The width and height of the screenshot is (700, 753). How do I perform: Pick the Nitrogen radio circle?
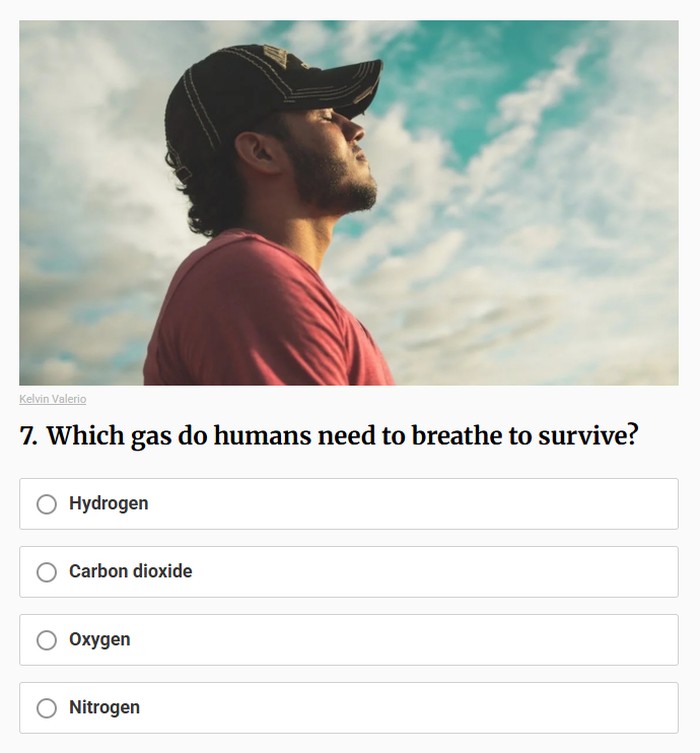point(46,708)
